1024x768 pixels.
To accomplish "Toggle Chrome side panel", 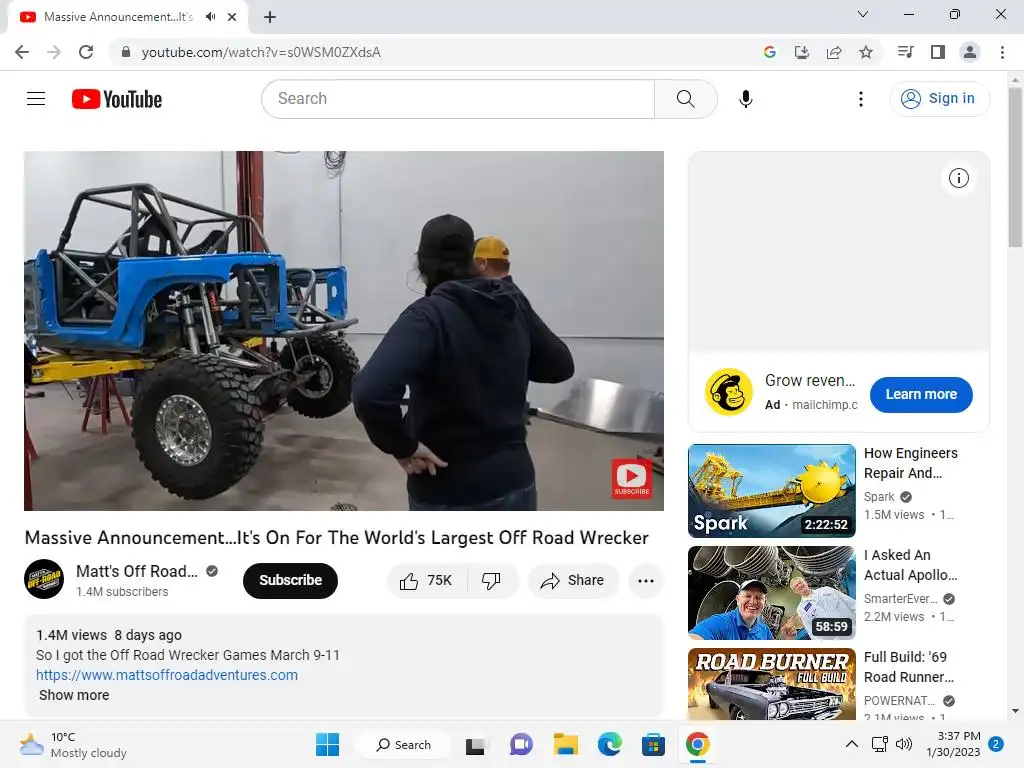I will [938, 52].
